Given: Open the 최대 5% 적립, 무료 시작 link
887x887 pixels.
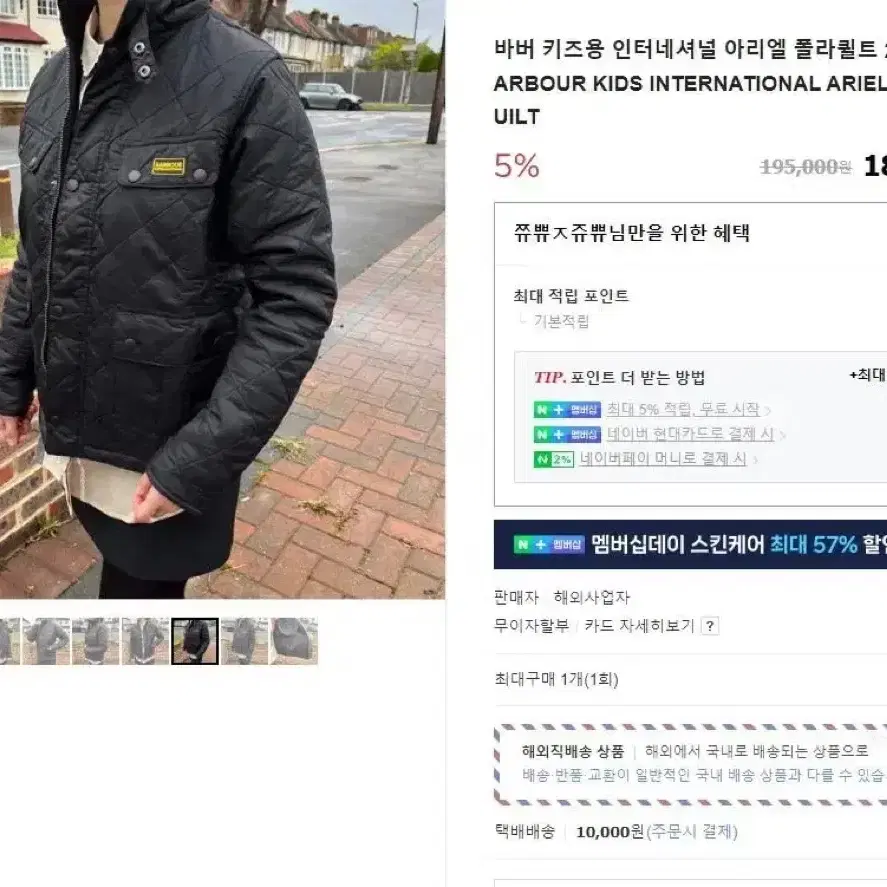Looking at the screenshot, I should (x=683, y=409).
